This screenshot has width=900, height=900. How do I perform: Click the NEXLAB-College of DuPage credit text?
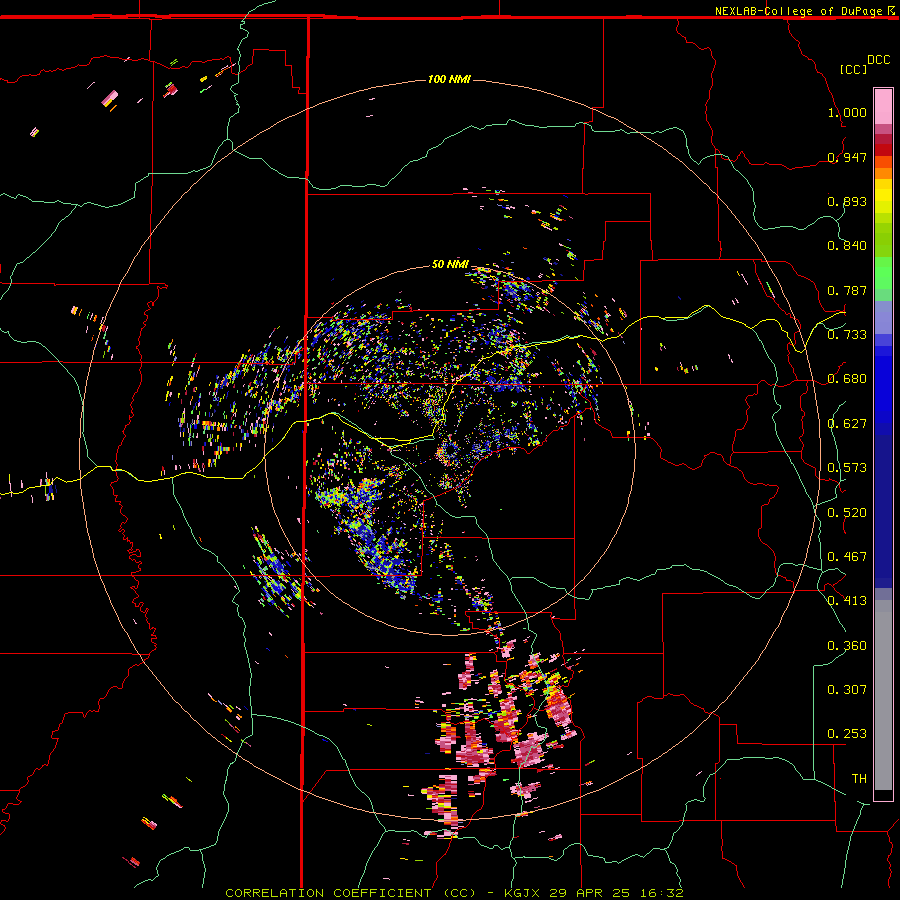[x=799, y=11]
